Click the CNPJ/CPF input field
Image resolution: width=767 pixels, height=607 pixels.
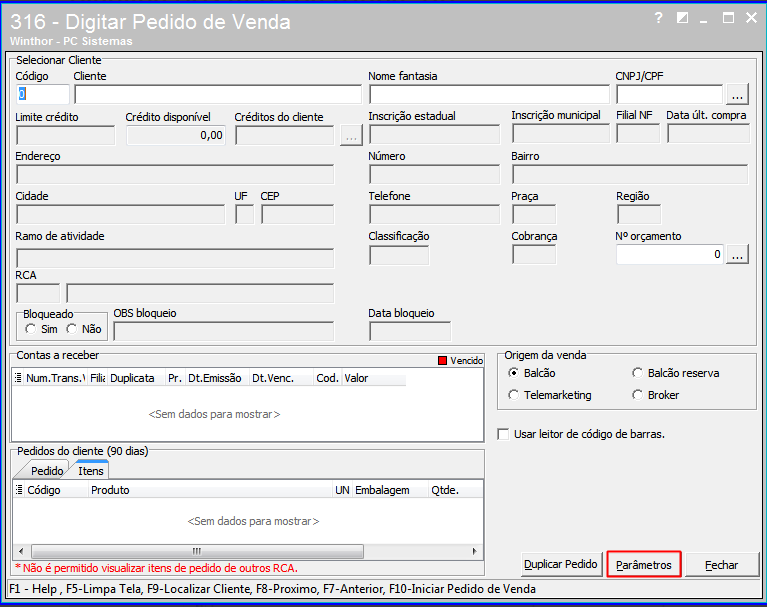tap(669, 94)
